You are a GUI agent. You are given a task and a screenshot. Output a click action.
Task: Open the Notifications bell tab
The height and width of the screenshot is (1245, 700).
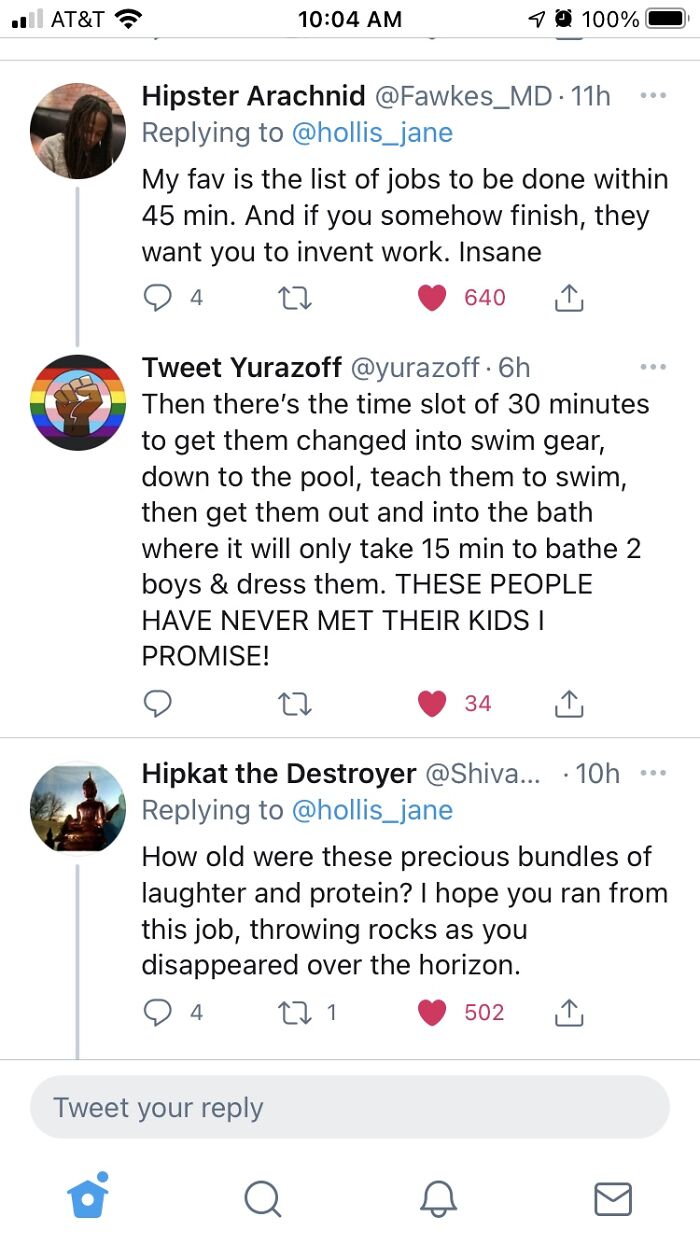pyautogui.click(x=438, y=1197)
